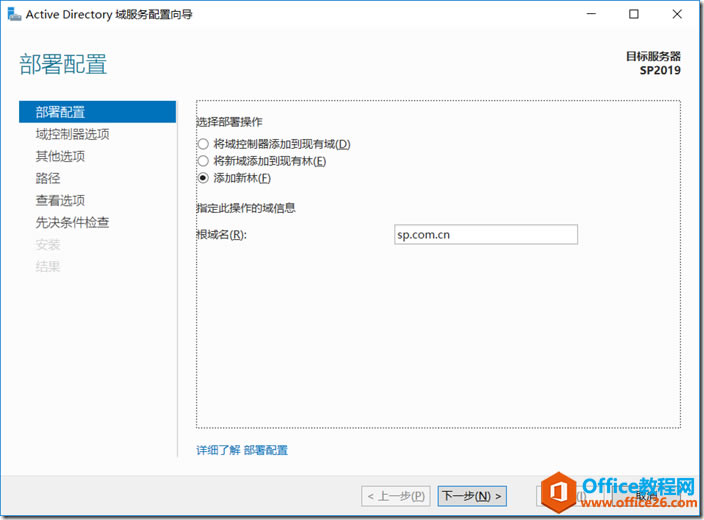Click the 目标服务器 label

[654, 56]
